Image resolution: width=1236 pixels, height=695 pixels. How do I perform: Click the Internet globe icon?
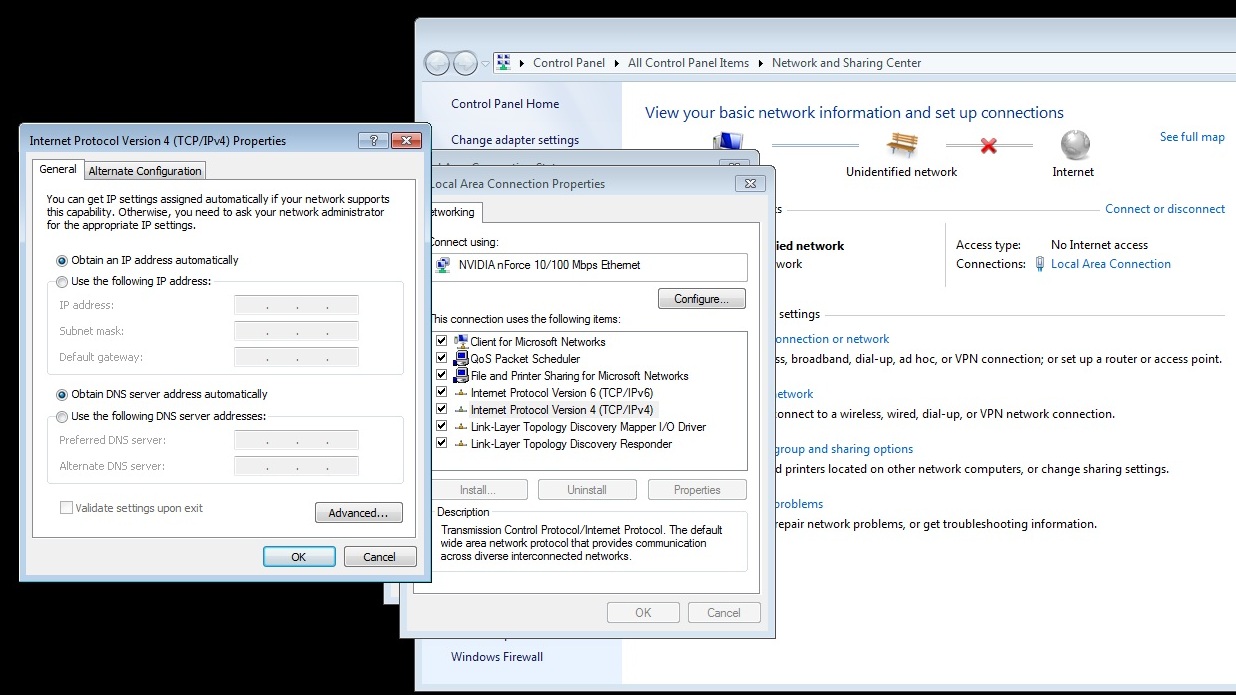point(1074,145)
